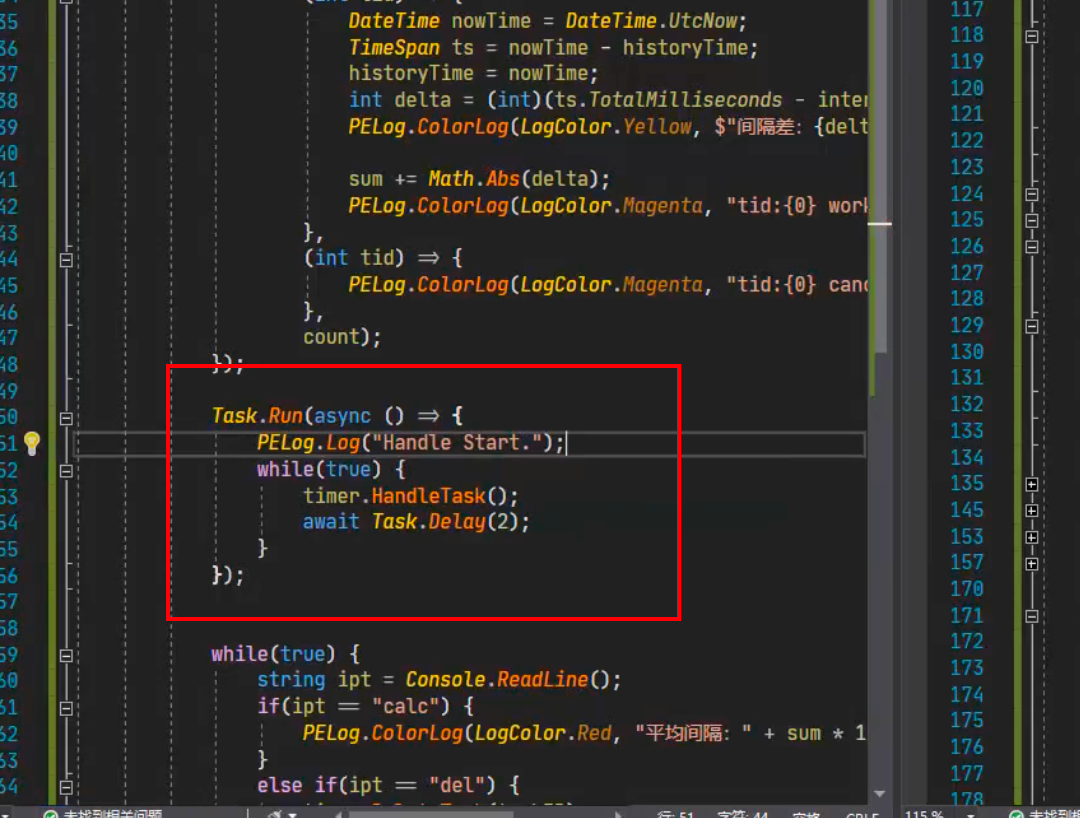Click the lightbulb quick actions icon

coord(32,443)
